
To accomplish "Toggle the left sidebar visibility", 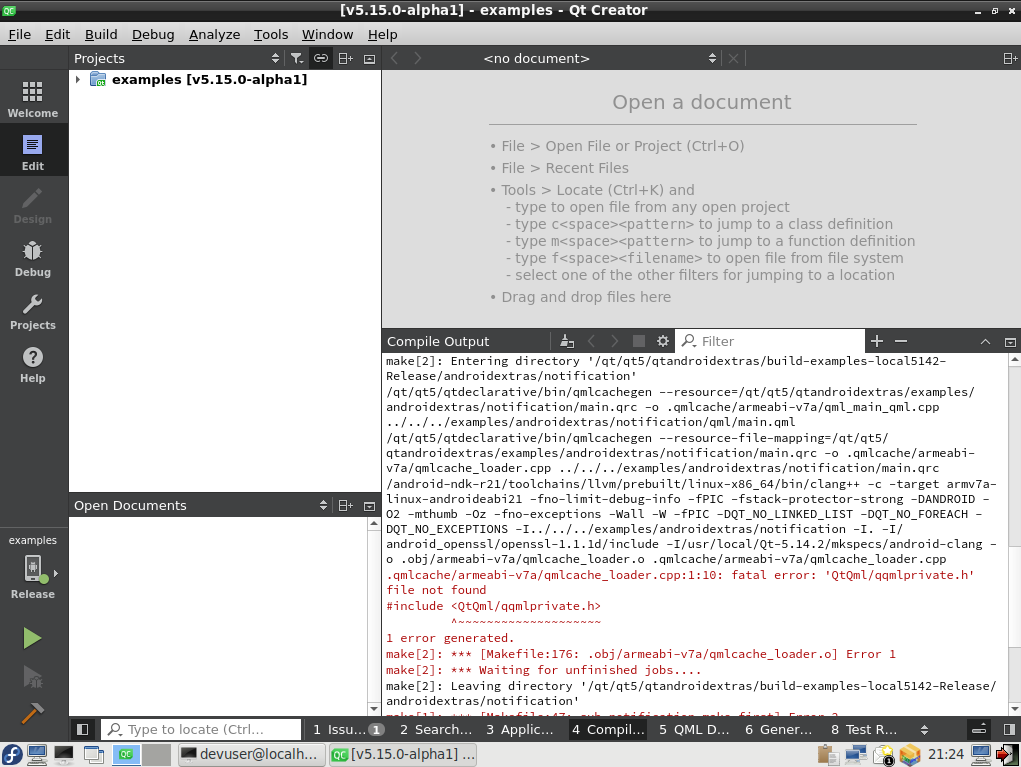I will pyautogui.click(x=83, y=729).
